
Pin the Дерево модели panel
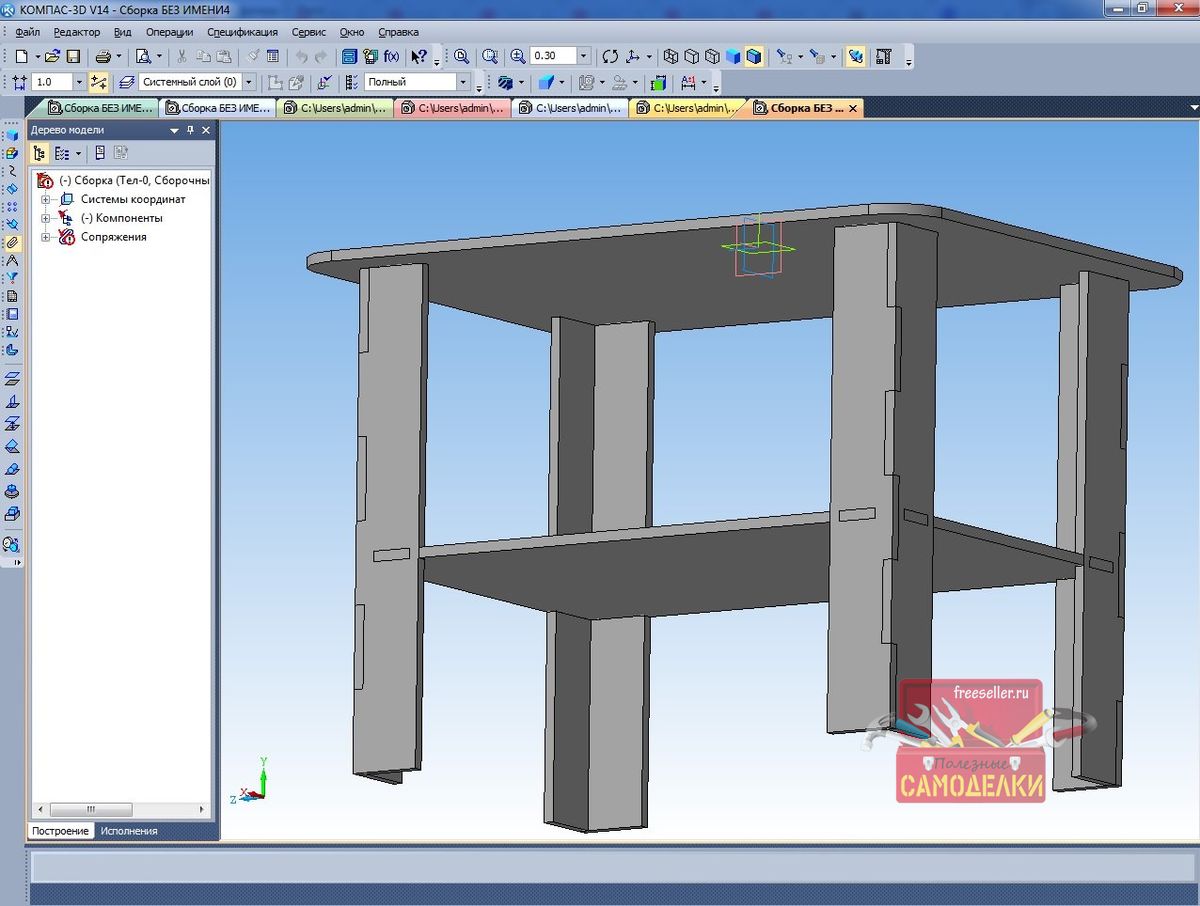point(190,130)
